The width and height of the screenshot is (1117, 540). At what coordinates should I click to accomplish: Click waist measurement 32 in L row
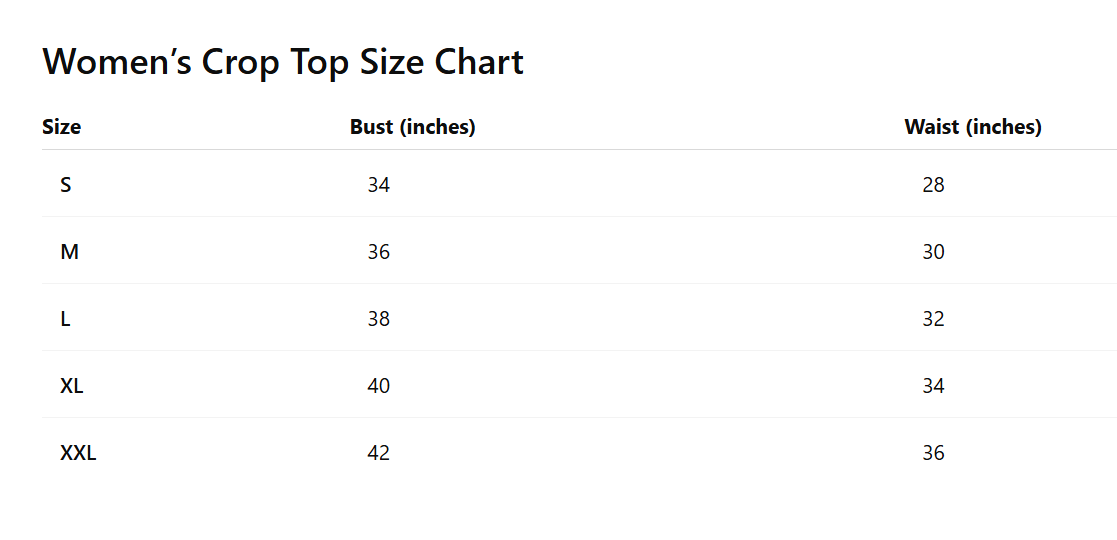pos(933,319)
